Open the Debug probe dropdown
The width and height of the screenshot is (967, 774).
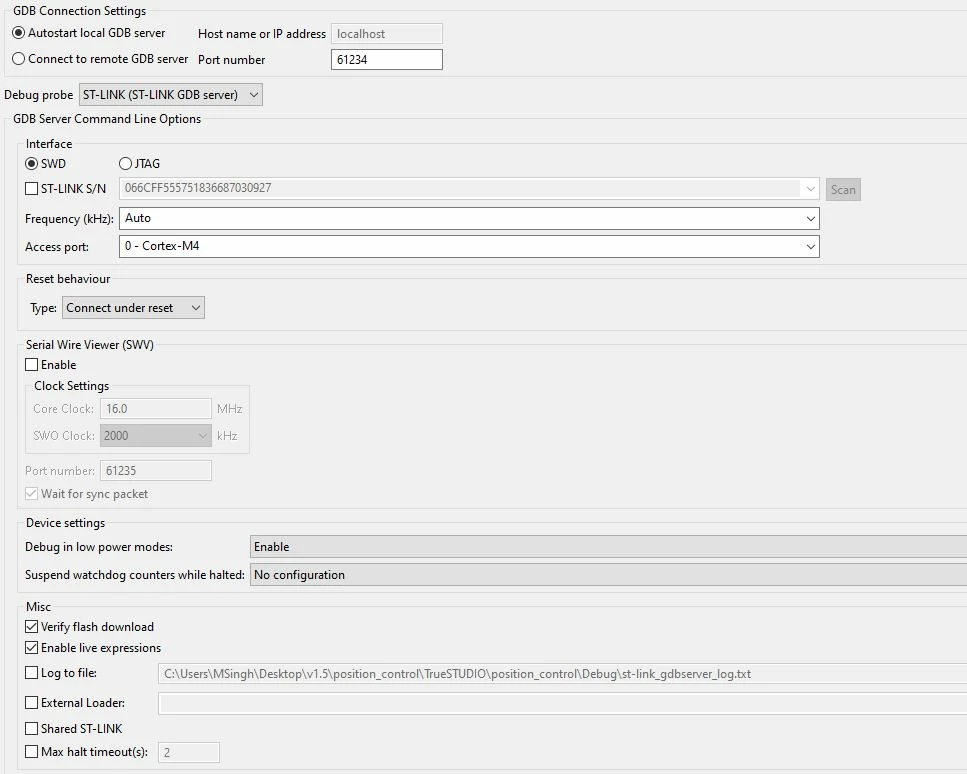[x=171, y=95]
